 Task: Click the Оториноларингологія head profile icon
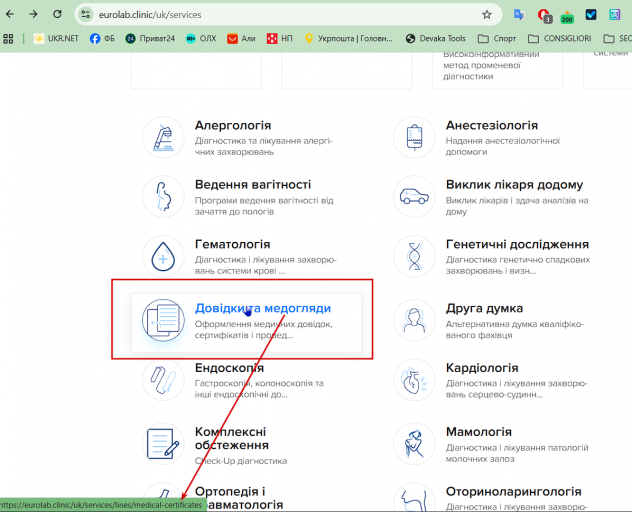(414, 498)
